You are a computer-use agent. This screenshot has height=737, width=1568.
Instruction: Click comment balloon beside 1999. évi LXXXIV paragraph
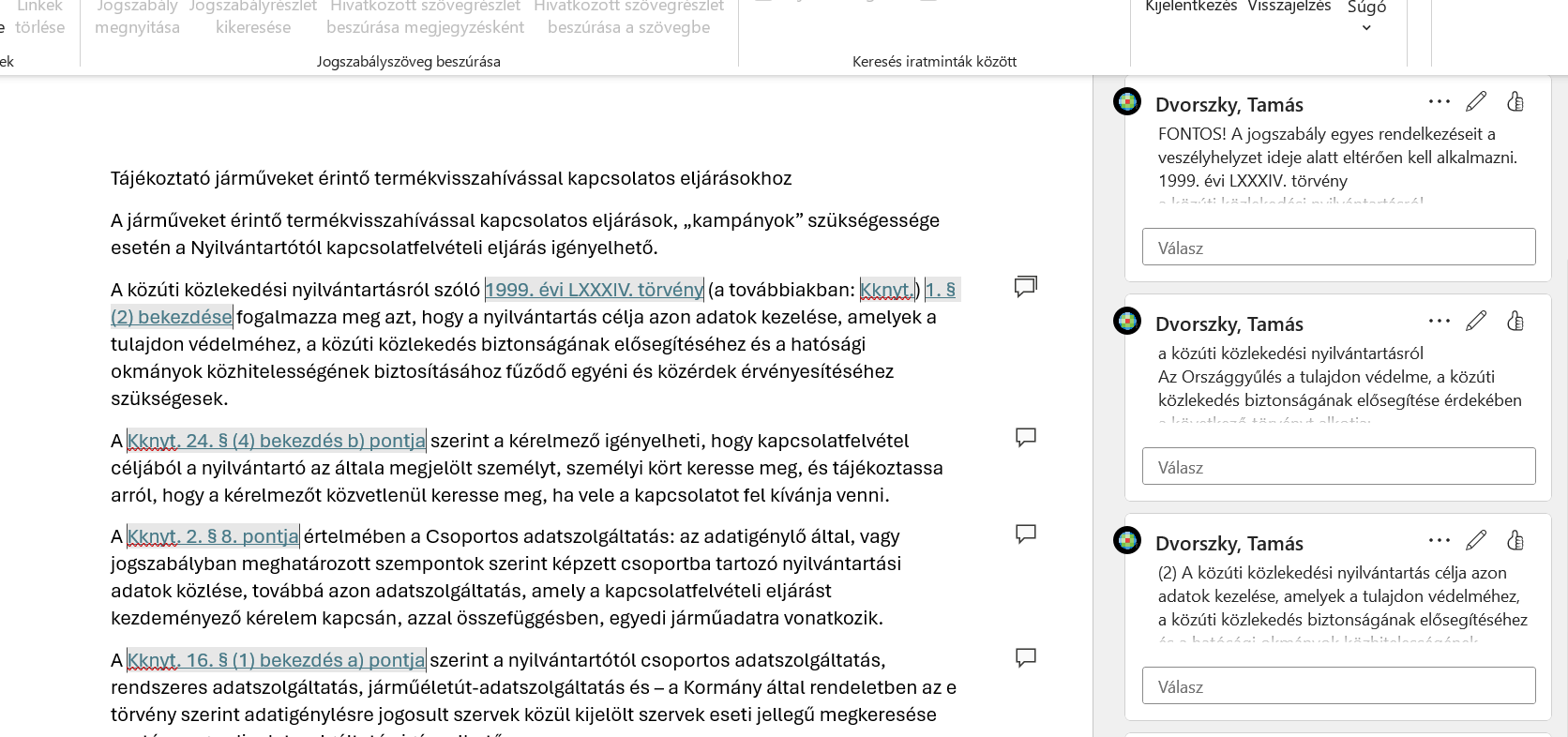[x=1025, y=286]
